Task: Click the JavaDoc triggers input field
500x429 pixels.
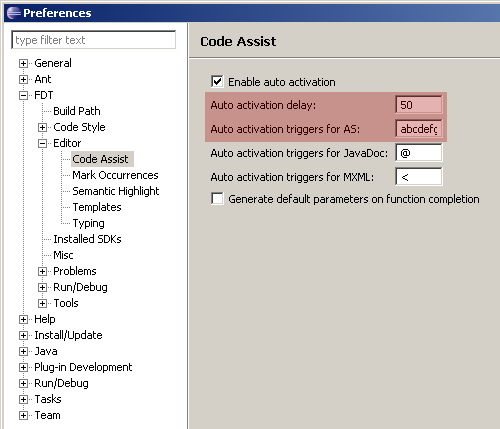Action: (419, 153)
